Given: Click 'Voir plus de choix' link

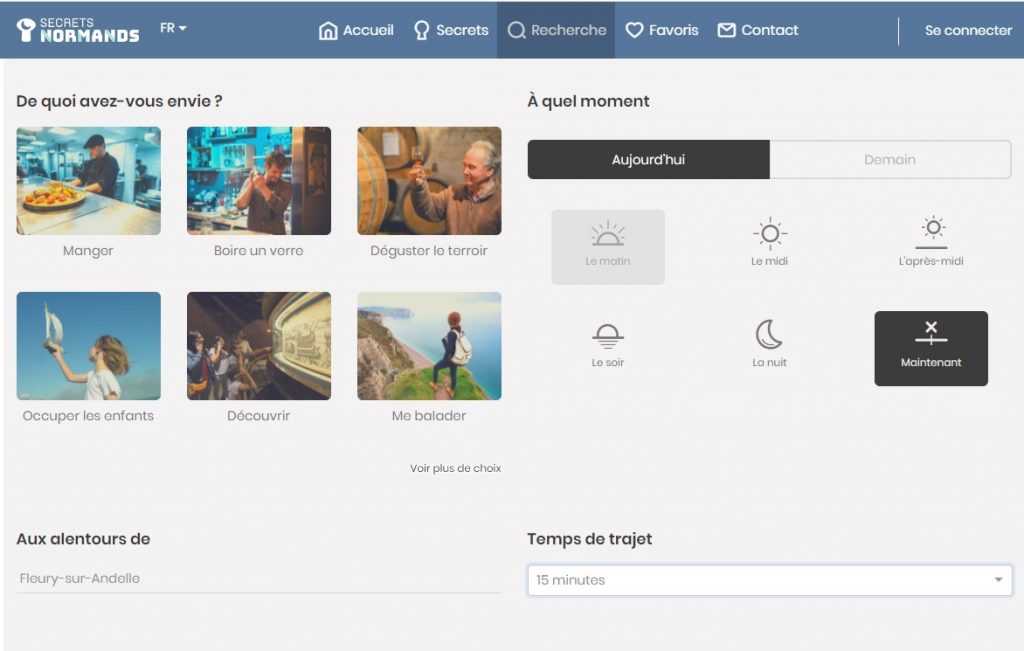Looking at the screenshot, I should 455,468.
